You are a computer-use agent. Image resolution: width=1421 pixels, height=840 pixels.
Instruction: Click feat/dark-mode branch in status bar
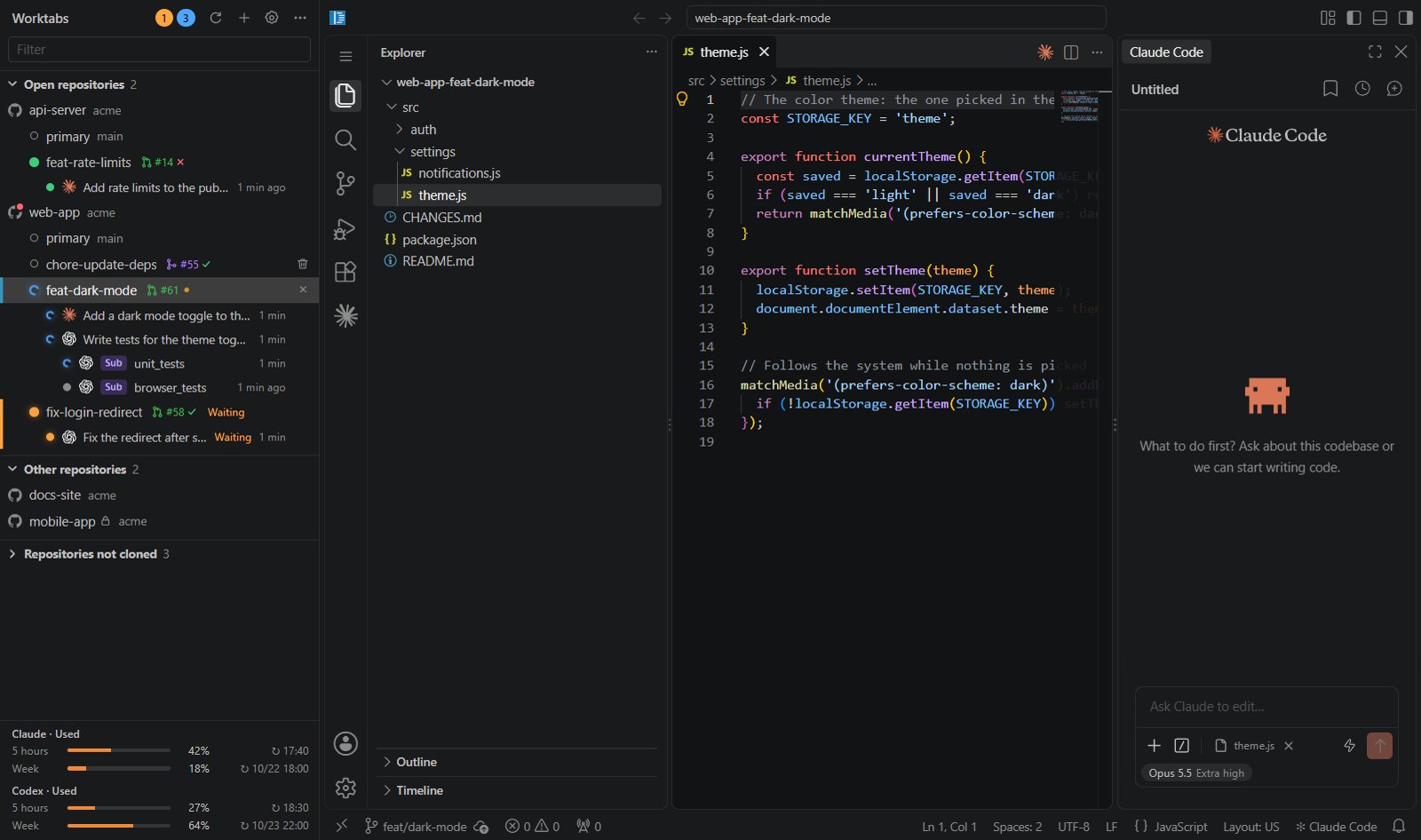pos(416,827)
